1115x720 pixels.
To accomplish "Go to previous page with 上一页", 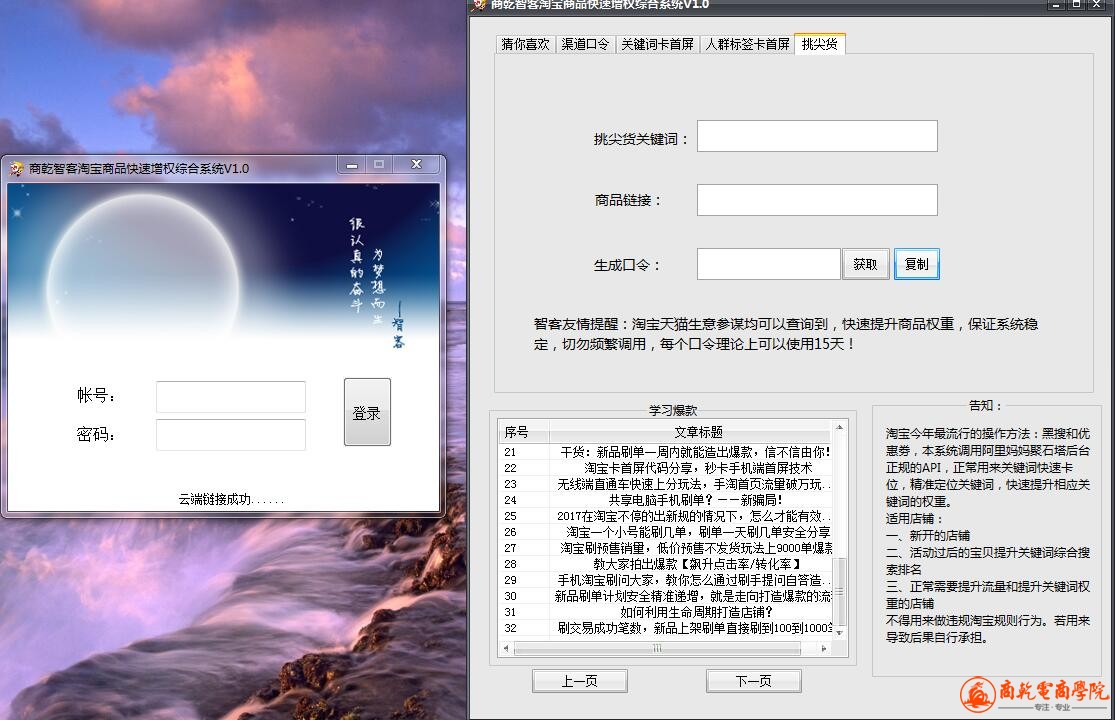I will pyautogui.click(x=580, y=681).
